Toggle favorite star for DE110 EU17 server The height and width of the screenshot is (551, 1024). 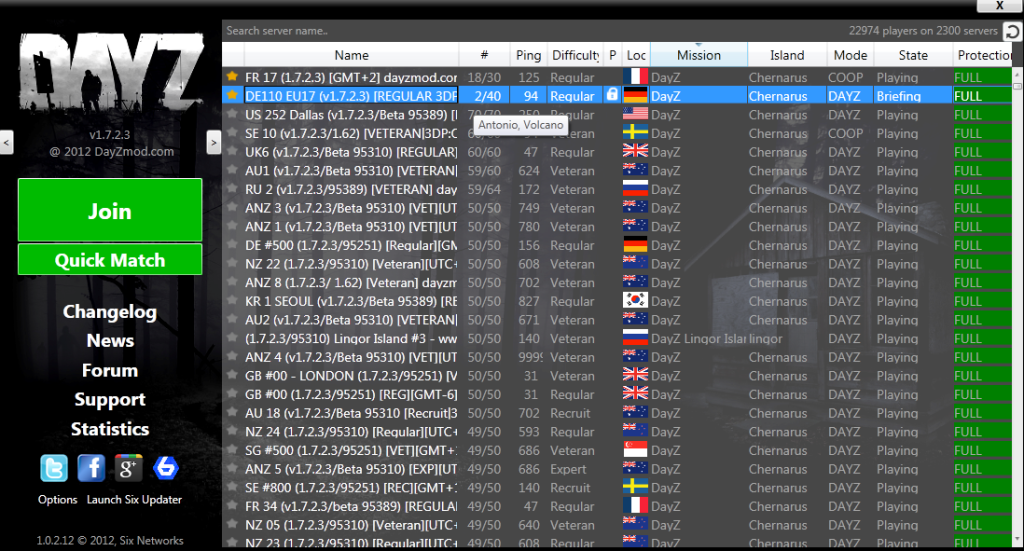pos(232,96)
